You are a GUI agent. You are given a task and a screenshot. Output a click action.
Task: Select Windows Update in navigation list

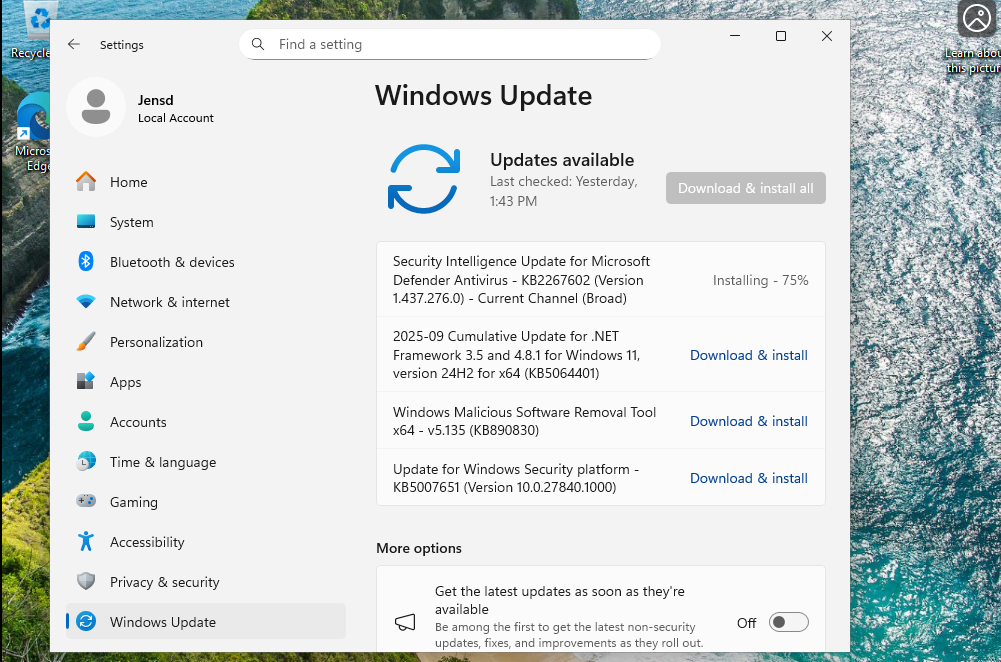click(162, 622)
